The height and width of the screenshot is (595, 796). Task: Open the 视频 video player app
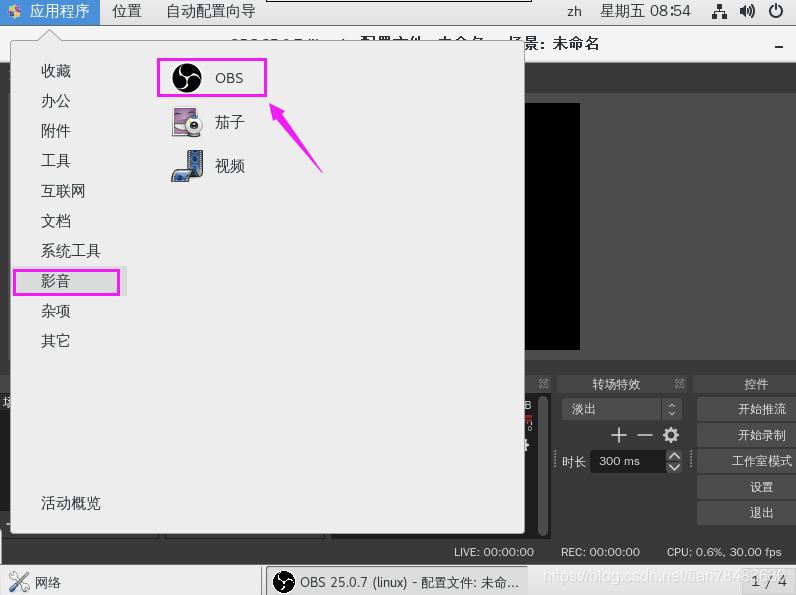coord(209,166)
